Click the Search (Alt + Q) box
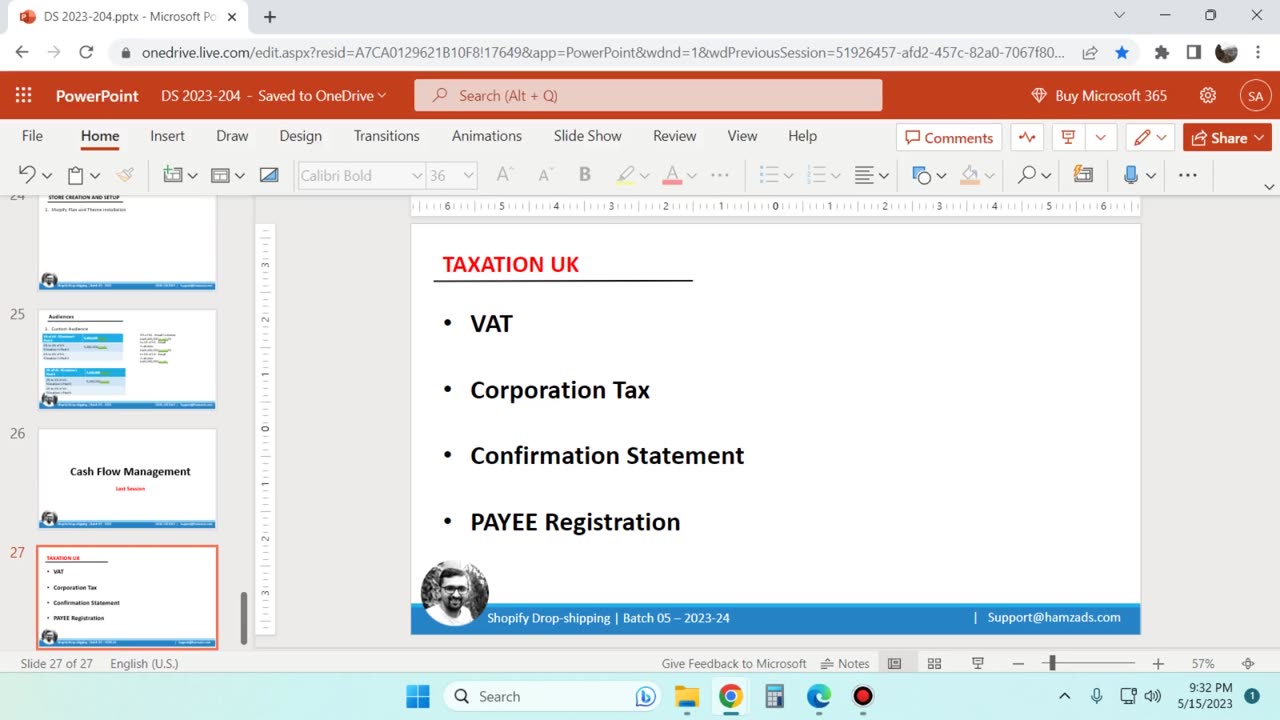Image resolution: width=1280 pixels, height=720 pixels. click(648, 96)
